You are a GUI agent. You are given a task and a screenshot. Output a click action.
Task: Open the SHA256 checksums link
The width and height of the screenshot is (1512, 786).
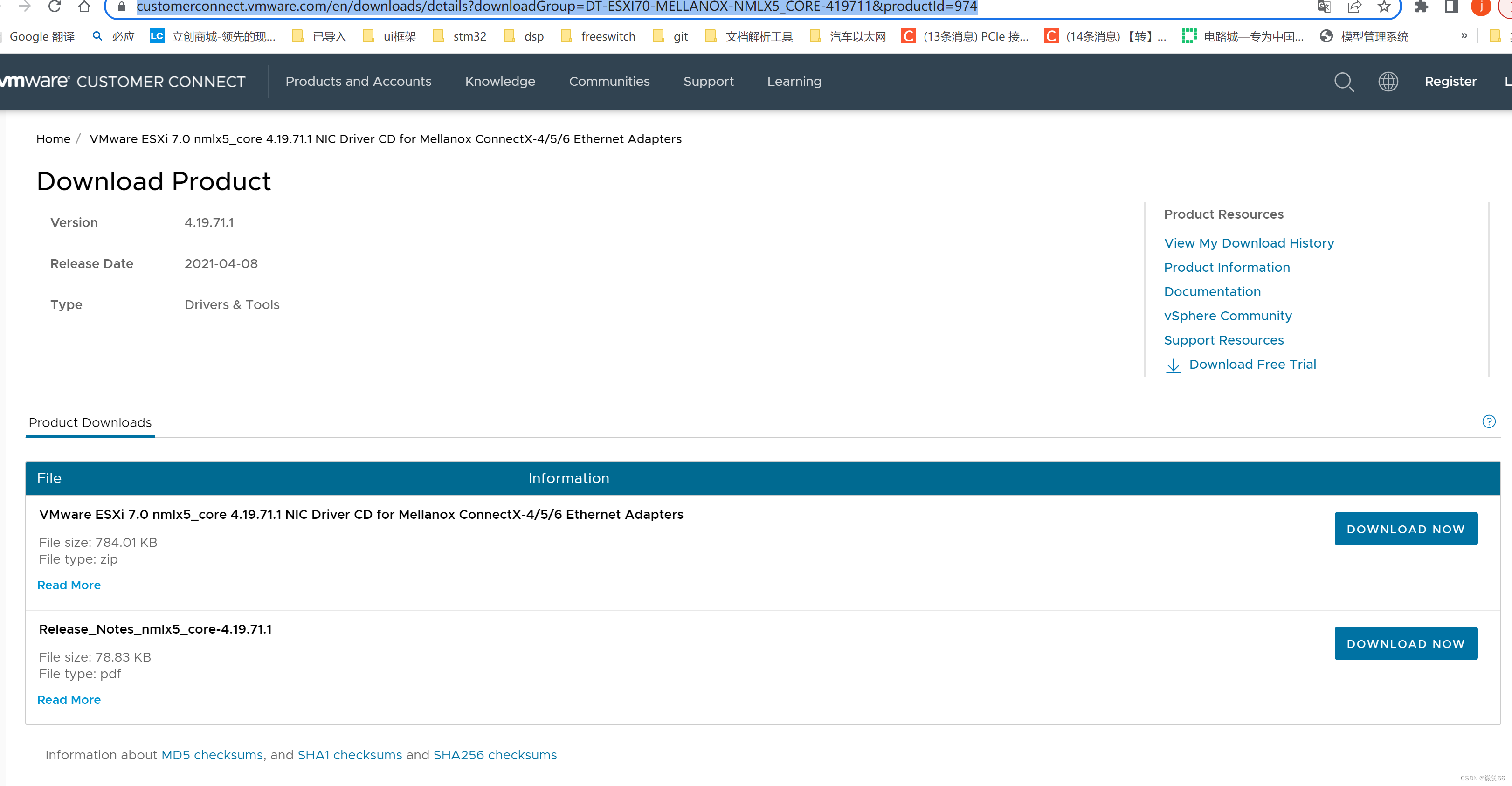495,755
